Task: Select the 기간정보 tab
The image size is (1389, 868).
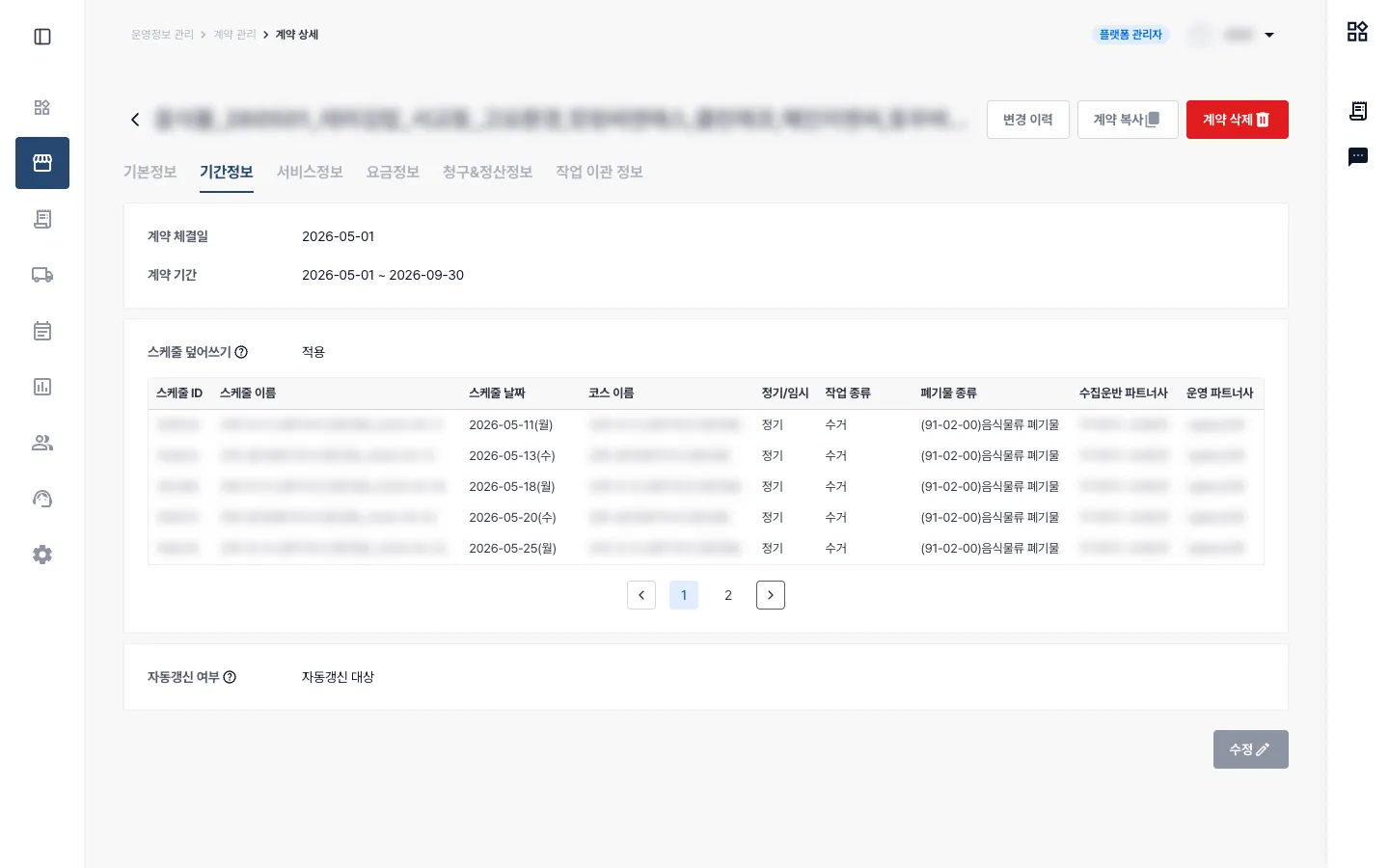Action: point(227,172)
